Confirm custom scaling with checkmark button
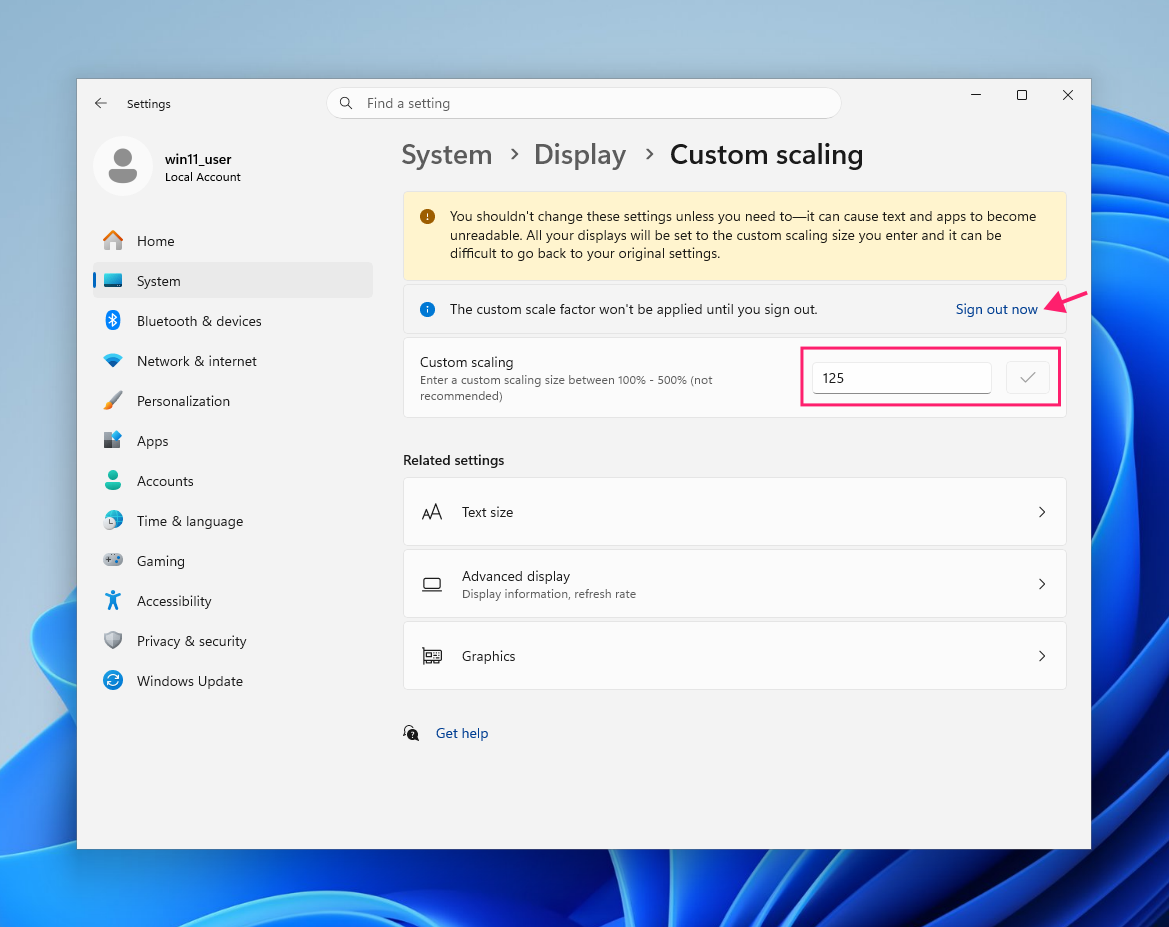 (1027, 378)
